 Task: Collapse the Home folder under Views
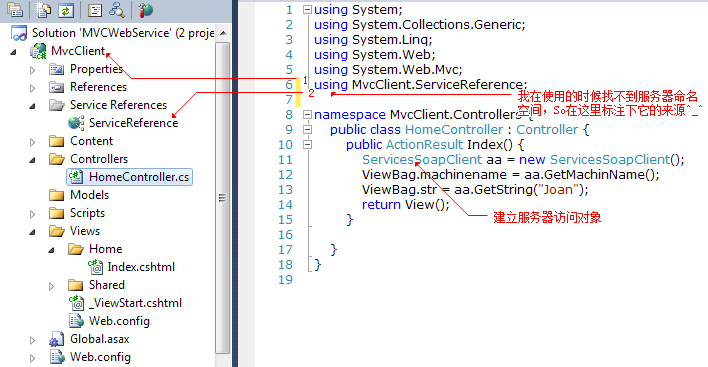point(51,250)
